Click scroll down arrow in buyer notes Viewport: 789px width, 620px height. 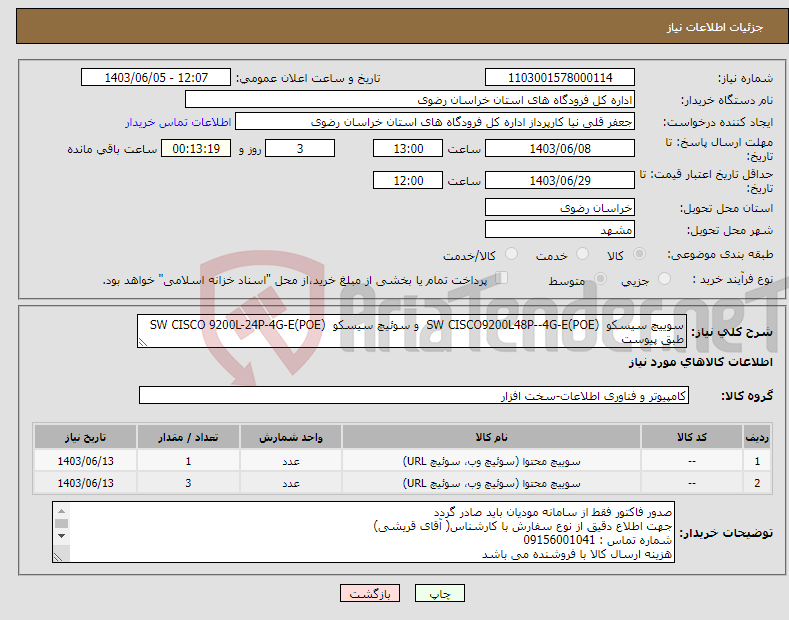pyautogui.click(x=61, y=536)
